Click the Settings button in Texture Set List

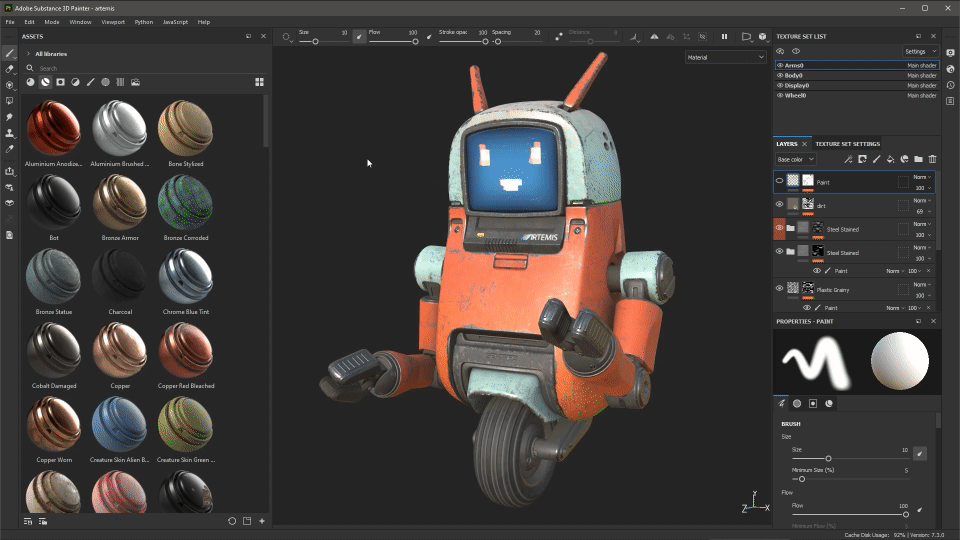coord(919,51)
